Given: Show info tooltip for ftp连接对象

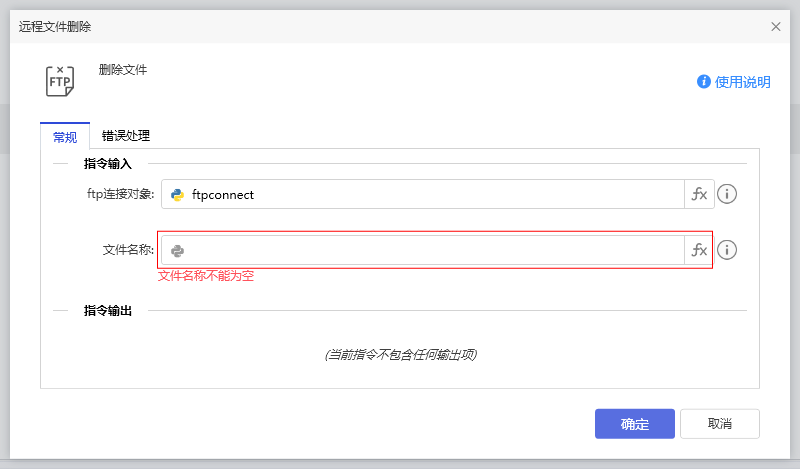Looking at the screenshot, I should pos(727,194).
